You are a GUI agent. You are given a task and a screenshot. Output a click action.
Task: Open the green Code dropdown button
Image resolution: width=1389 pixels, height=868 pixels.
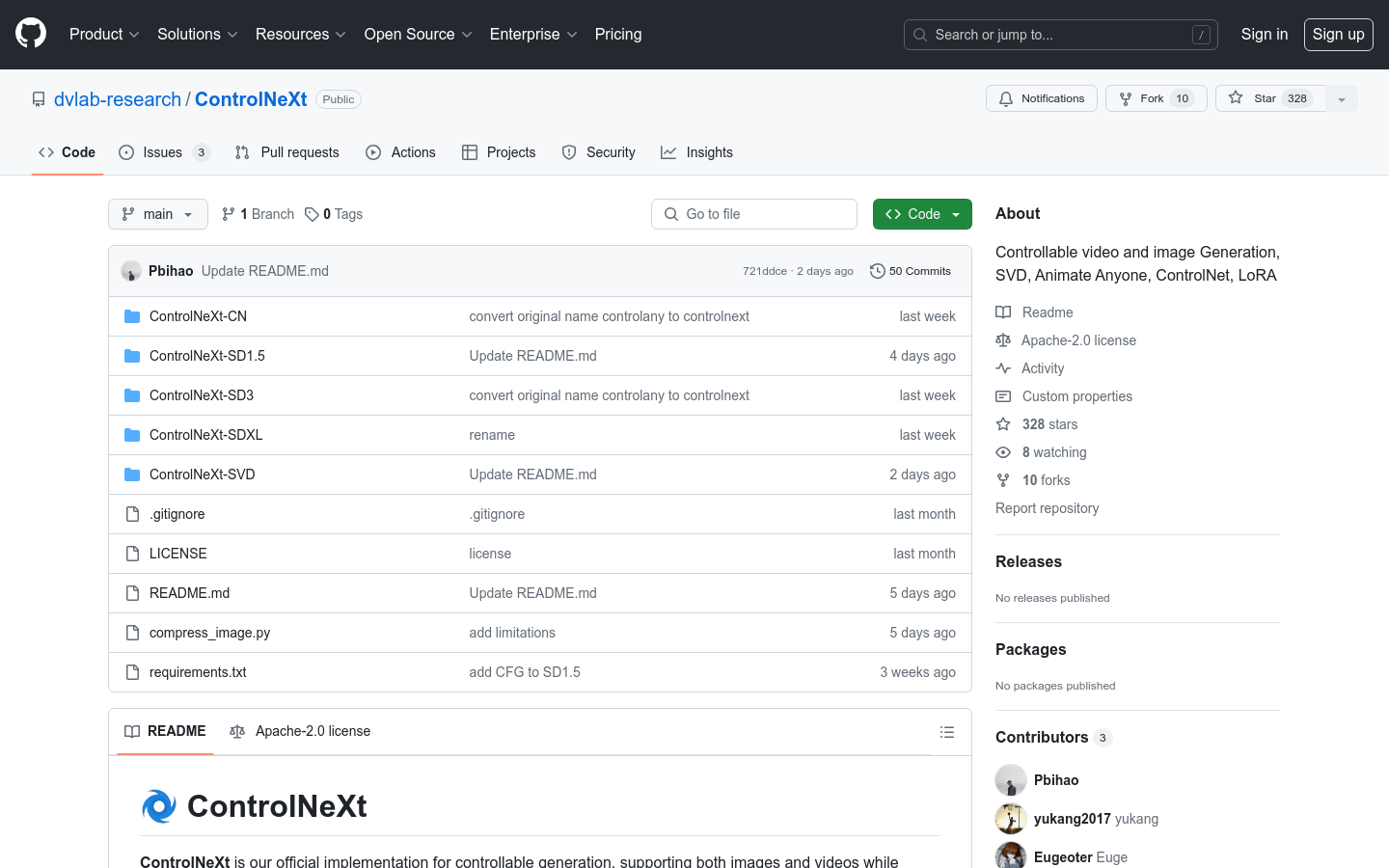(922, 214)
